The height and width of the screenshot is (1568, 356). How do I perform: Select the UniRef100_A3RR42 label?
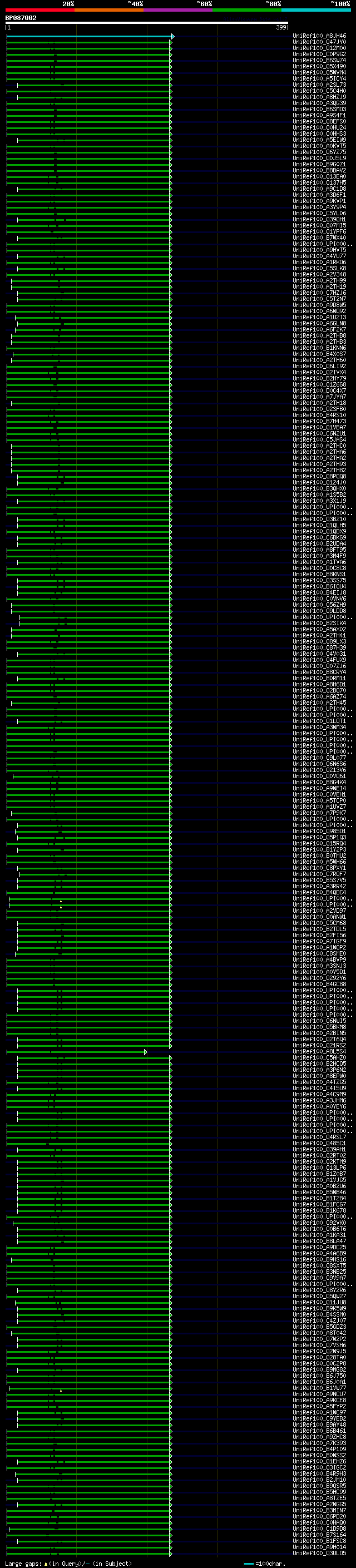tap(319, 886)
